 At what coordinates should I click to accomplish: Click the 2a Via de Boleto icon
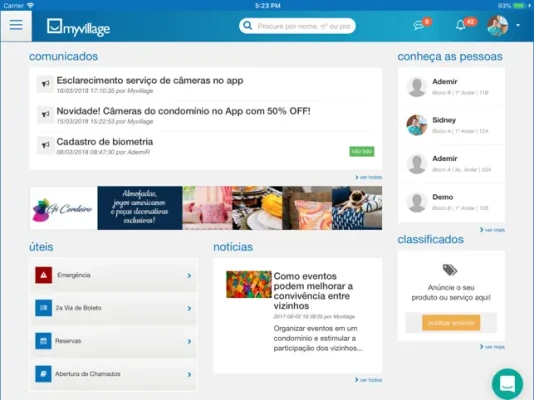[x=44, y=308]
